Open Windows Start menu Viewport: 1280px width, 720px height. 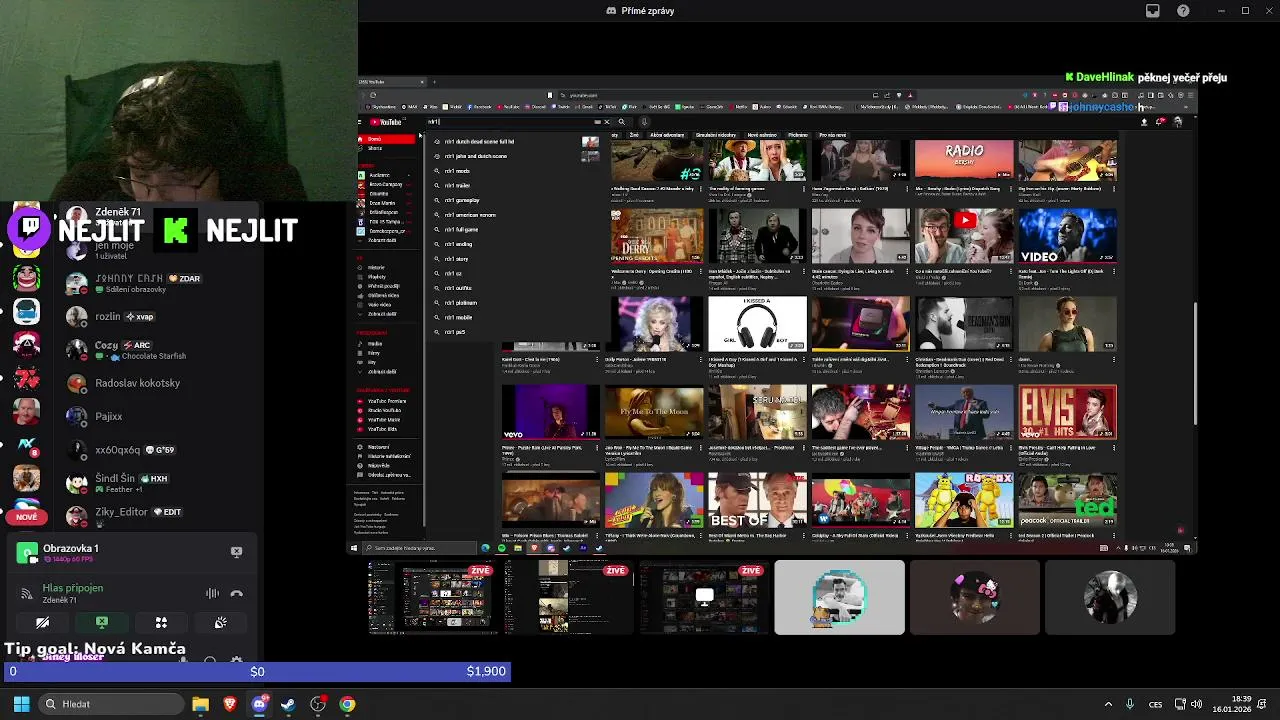click(21, 704)
